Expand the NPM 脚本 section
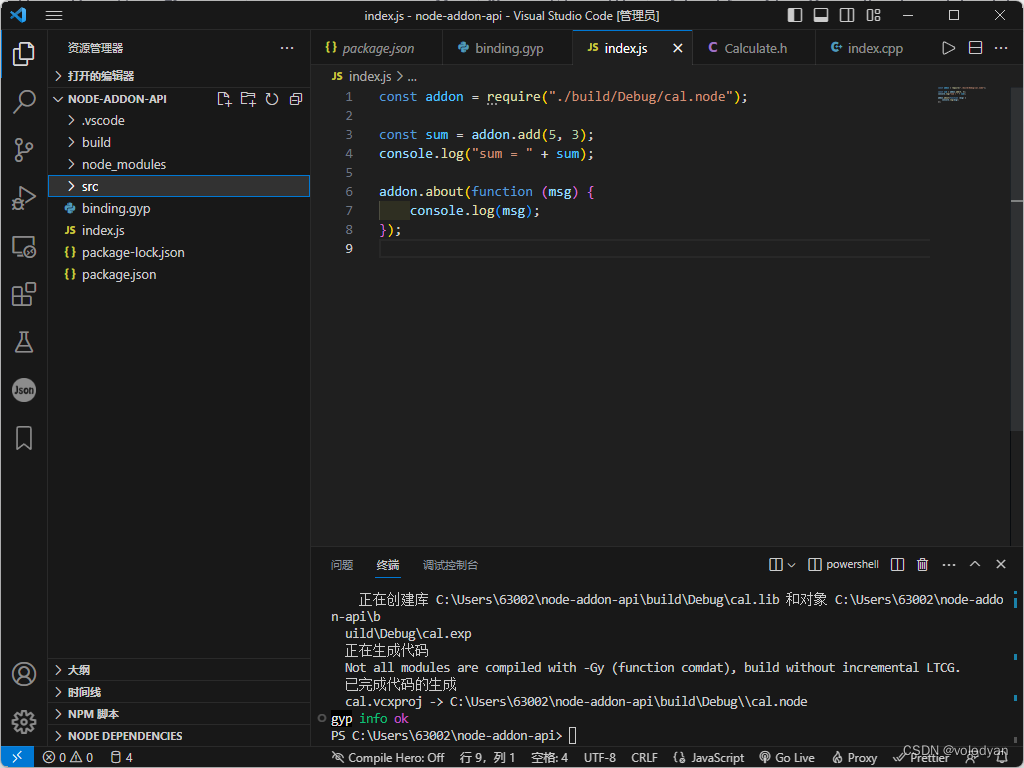Image resolution: width=1024 pixels, height=768 pixels. pos(95,713)
